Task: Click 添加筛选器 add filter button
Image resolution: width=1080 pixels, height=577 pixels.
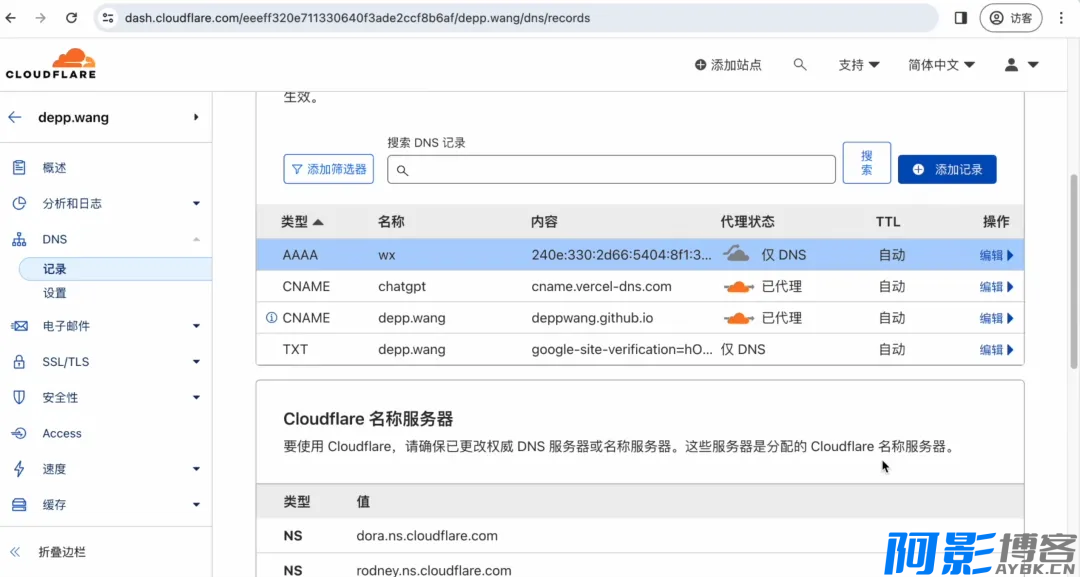Action: pyautogui.click(x=329, y=169)
